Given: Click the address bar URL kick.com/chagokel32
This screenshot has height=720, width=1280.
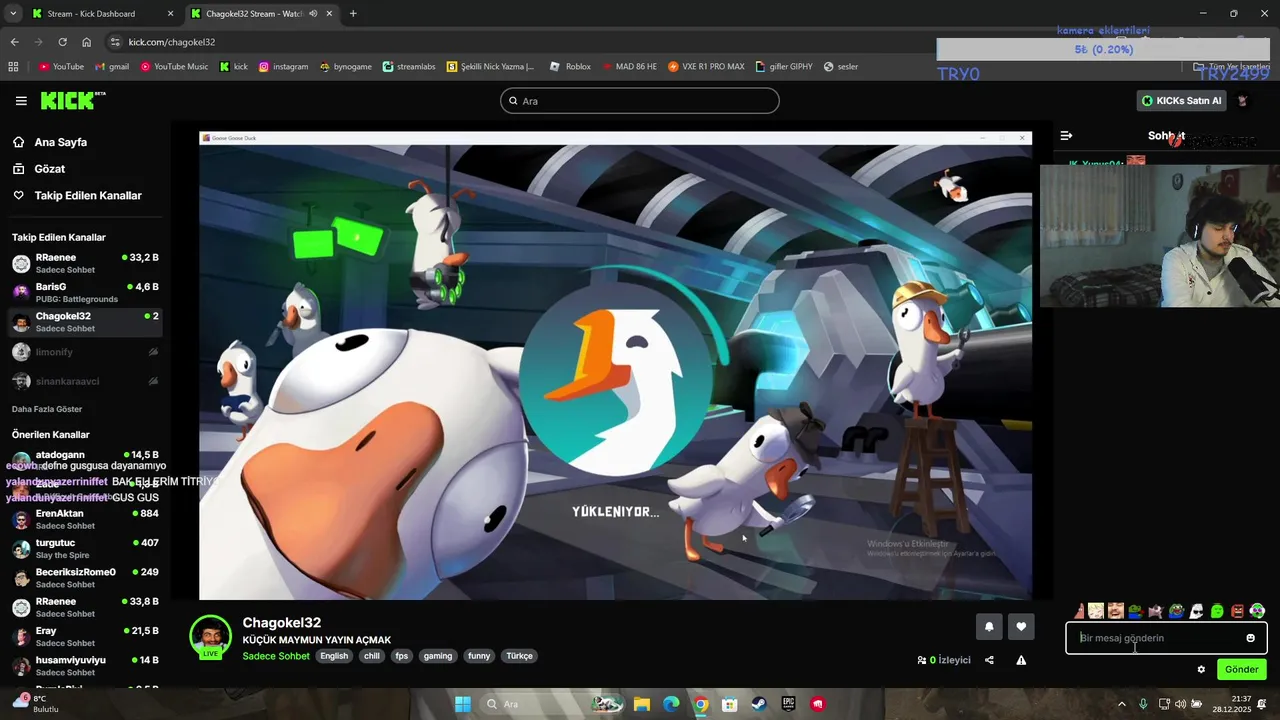Looking at the screenshot, I should [172, 42].
